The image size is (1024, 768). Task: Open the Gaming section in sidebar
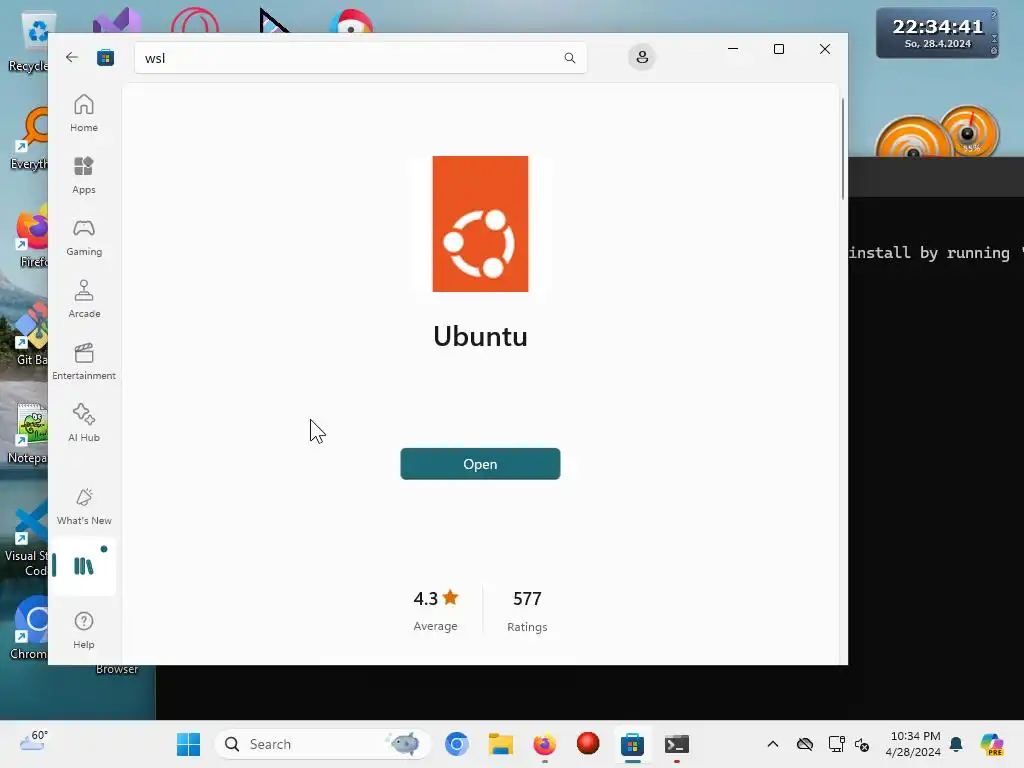click(84, 237)
